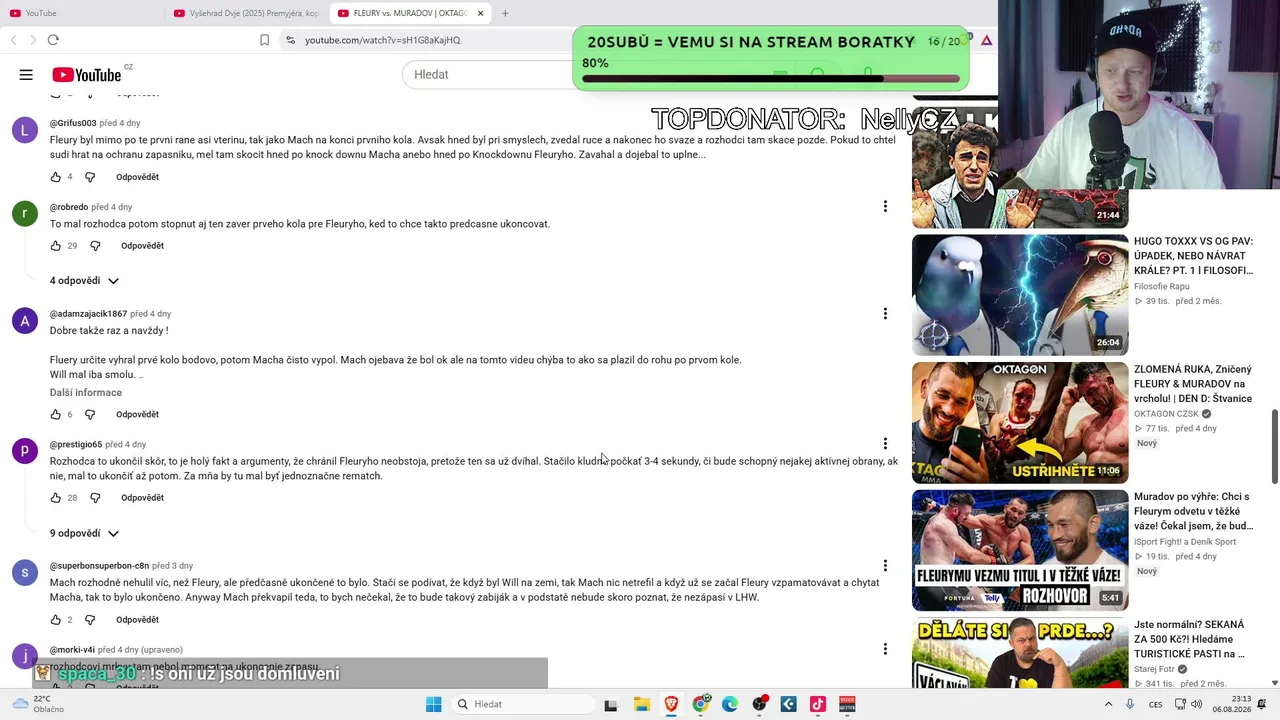Open options menu for @superbonsuperbon-c8n comment

(x=885, y=566)
